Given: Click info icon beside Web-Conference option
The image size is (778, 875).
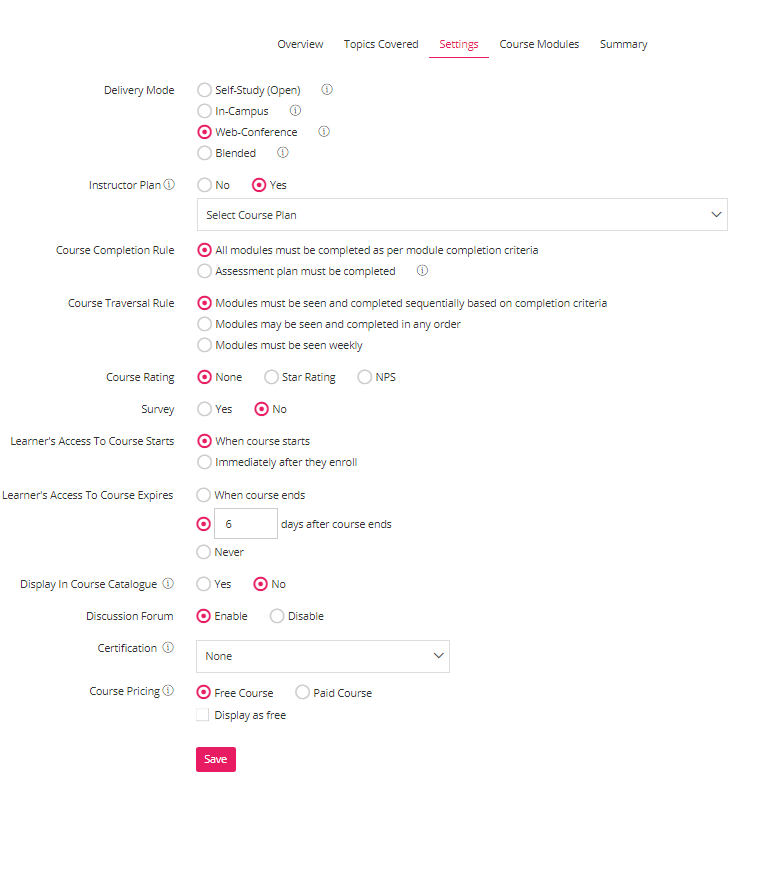Looking at the screenshot, I should pos(324,132).
